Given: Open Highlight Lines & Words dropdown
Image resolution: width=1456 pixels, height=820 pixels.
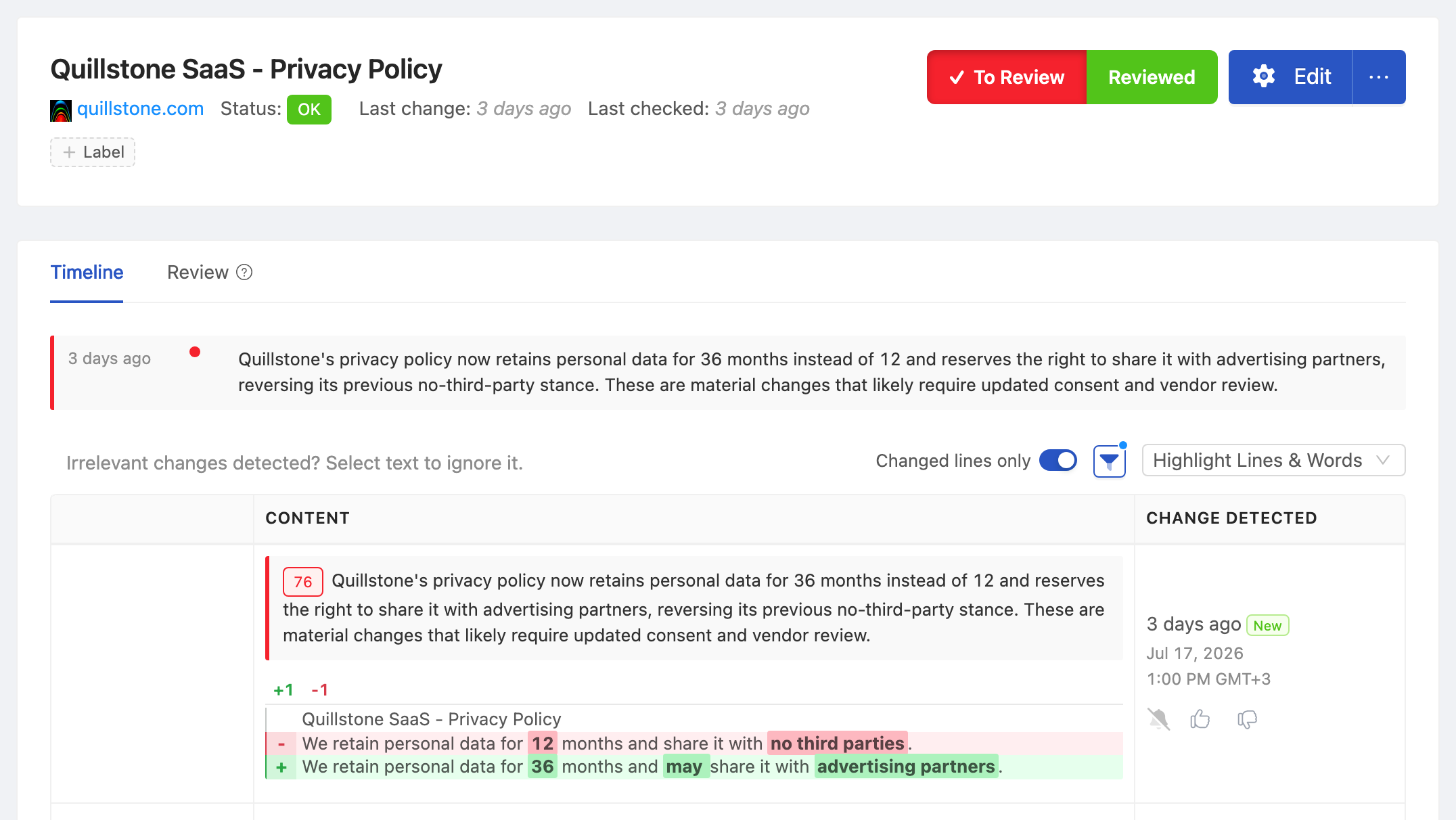Looking at the screenshot, I should tap(1273, 461).
